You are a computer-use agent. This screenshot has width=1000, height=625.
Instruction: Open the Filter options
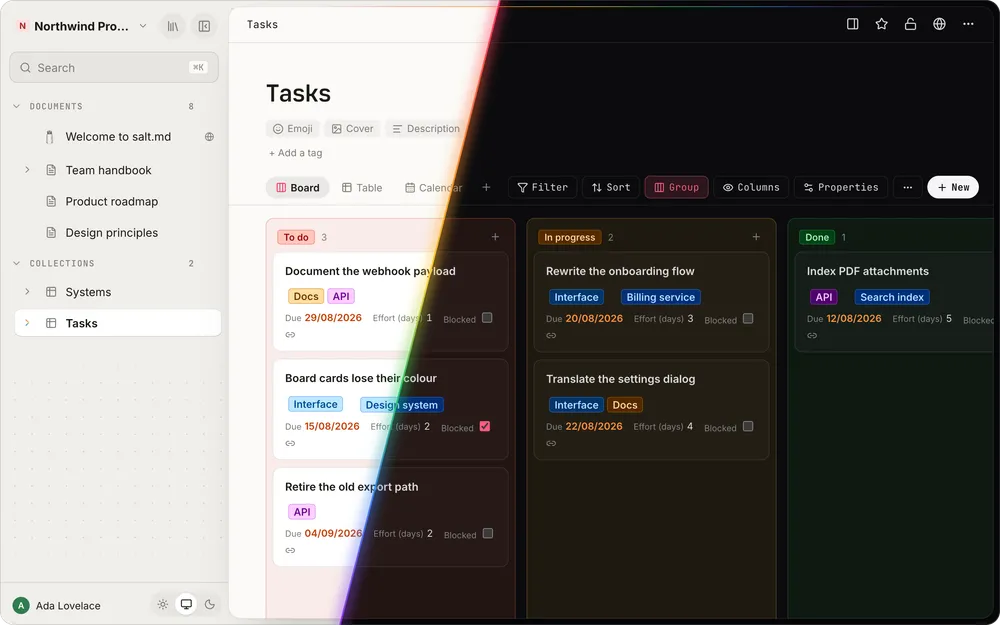[543, 188]
